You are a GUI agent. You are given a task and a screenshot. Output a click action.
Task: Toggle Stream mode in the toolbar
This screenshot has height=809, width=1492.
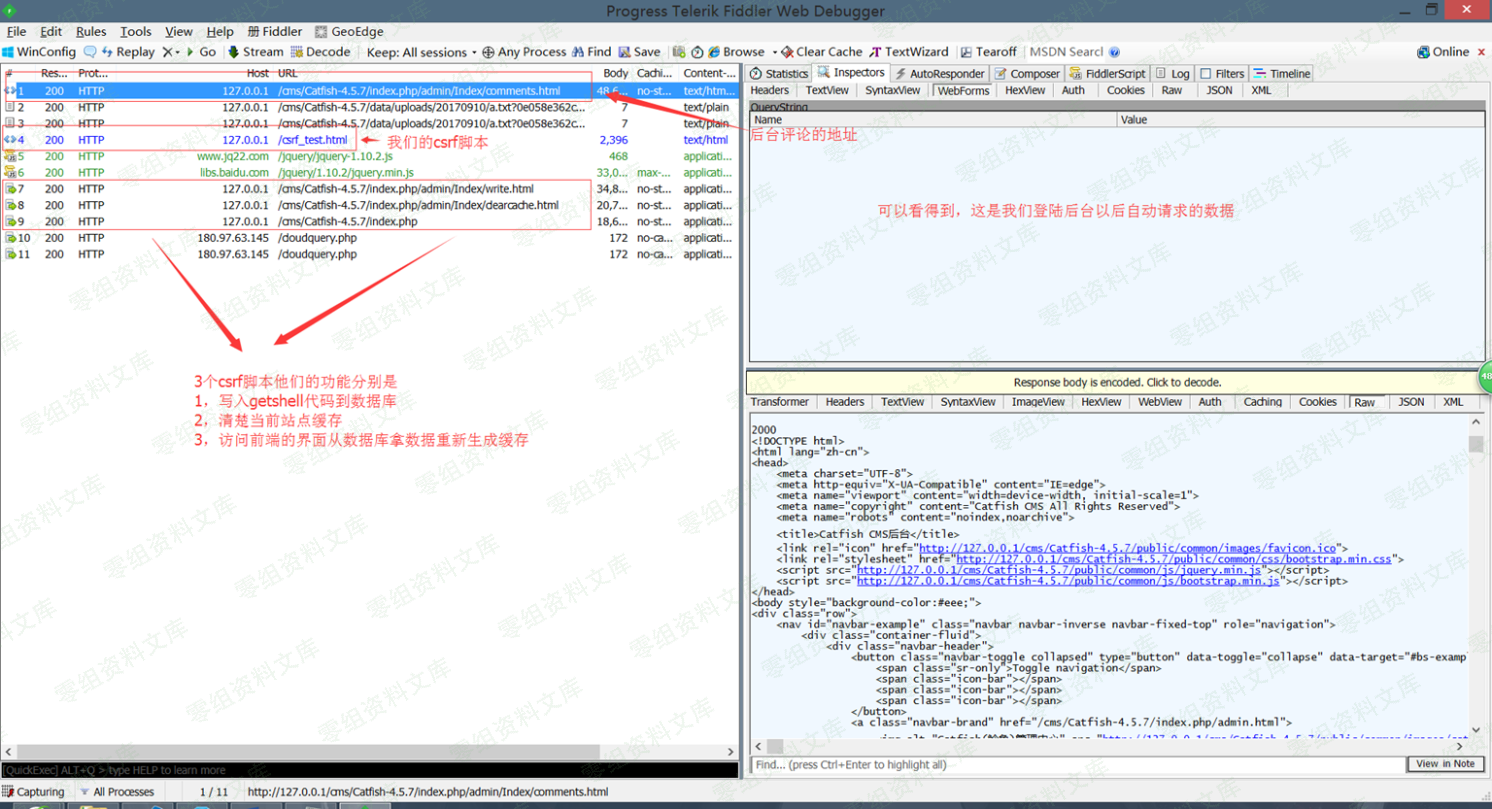(255, 52)
